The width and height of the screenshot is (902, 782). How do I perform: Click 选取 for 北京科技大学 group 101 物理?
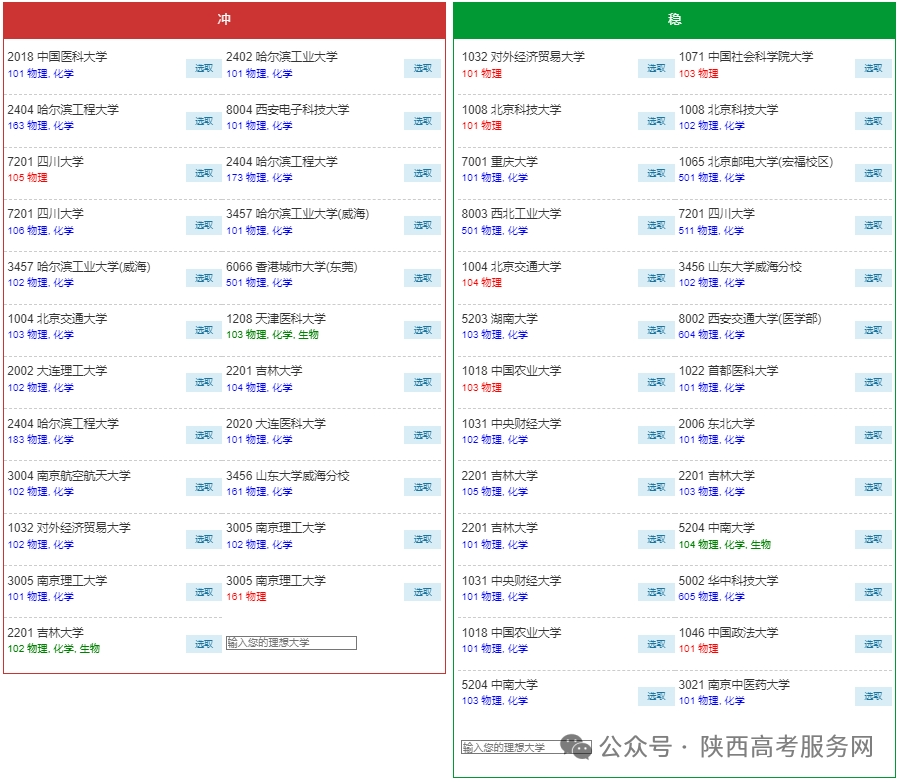coord(656,121)
